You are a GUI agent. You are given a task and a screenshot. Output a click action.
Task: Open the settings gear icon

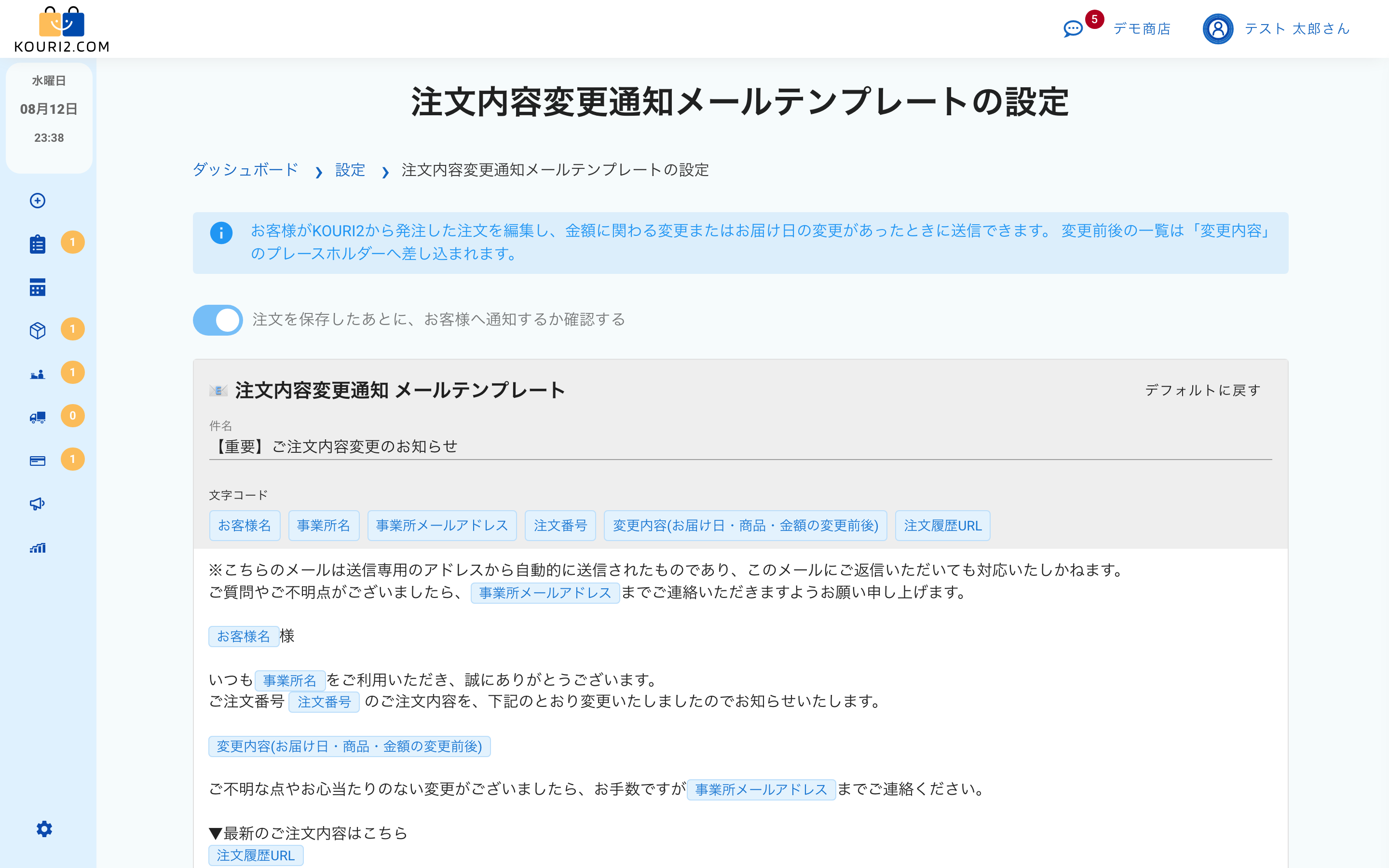(44, 828)
